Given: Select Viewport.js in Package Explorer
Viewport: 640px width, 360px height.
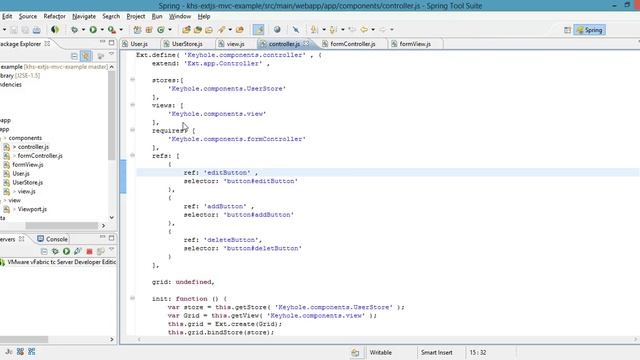Looking at the screenshot, I should coord(32,209).
